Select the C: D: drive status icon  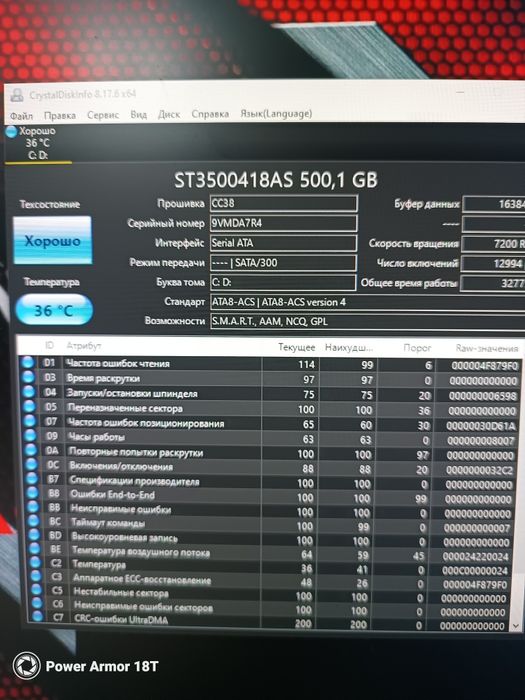tap(11, 131)
